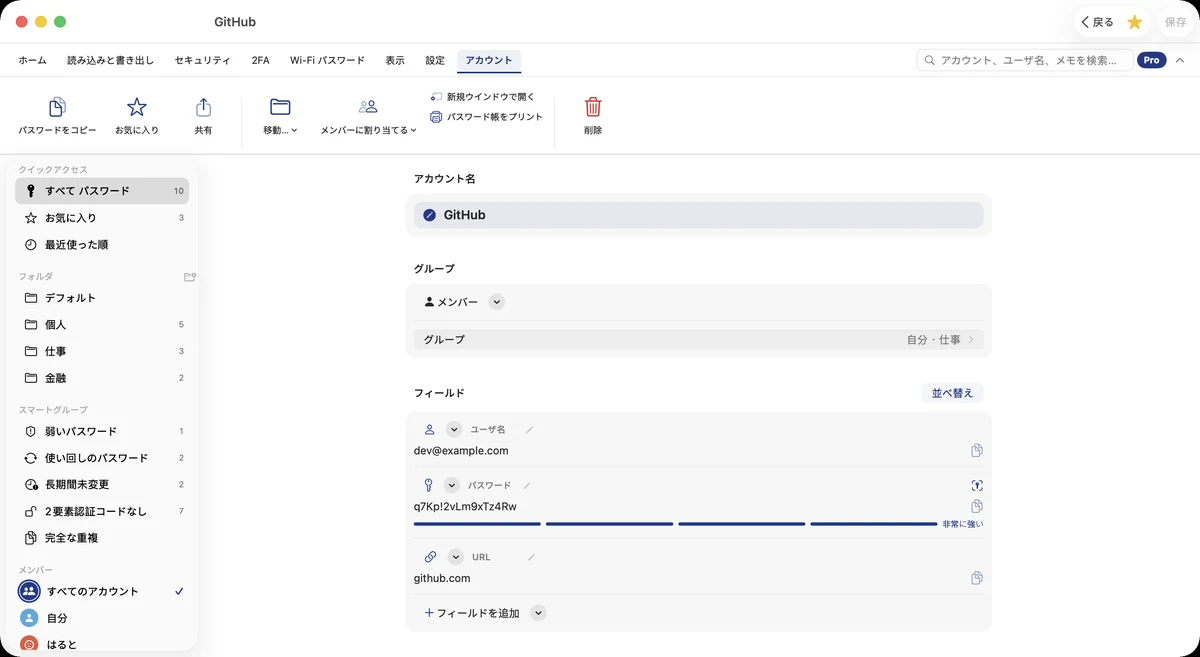Open the 個人 folder
The height and width of the screenshot is (657, 1200).
[x=102, y=325]
